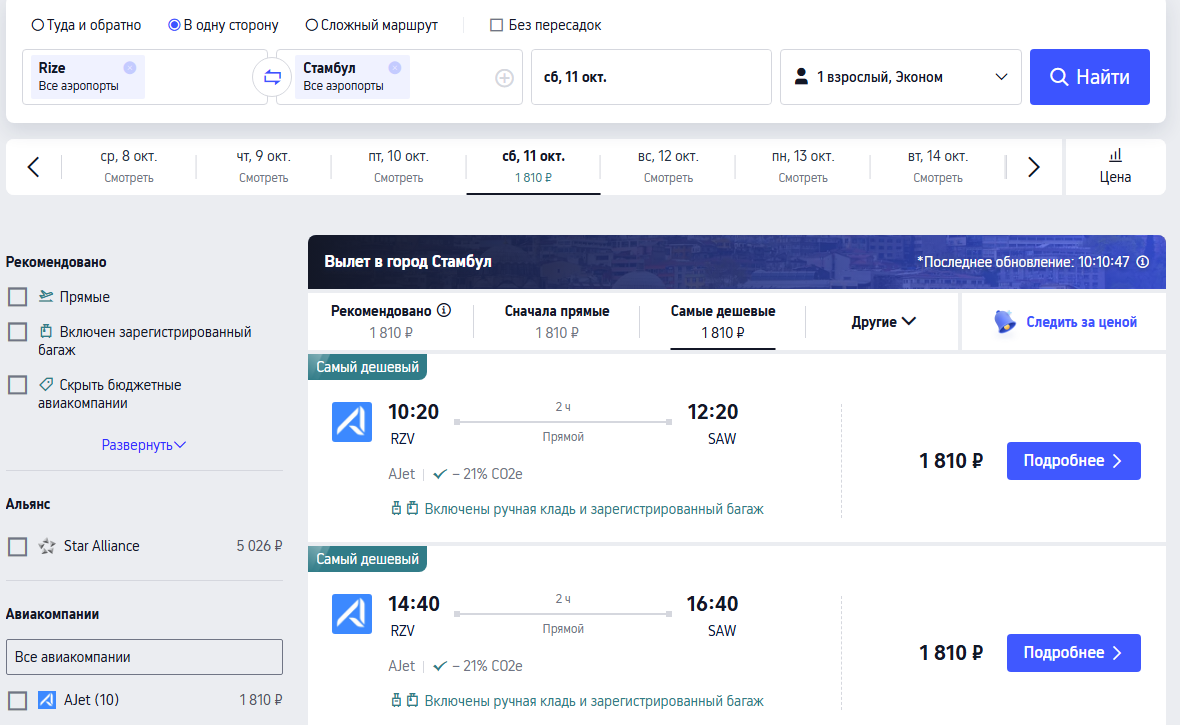Click the Стамбул destination field
This screenshot has height=725, width=1180.
(400, 77)
